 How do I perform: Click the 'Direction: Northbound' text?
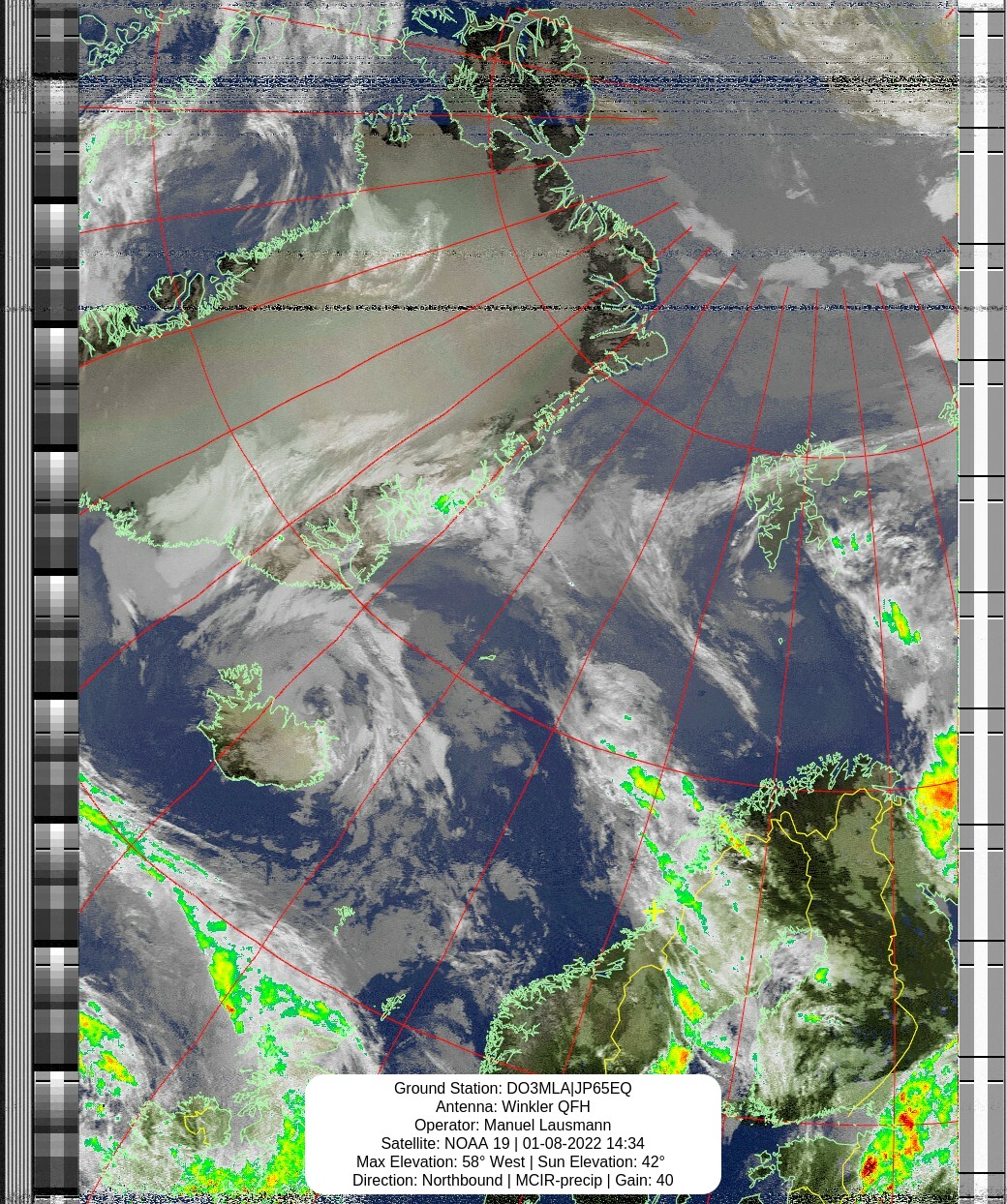pos(427,1181)
